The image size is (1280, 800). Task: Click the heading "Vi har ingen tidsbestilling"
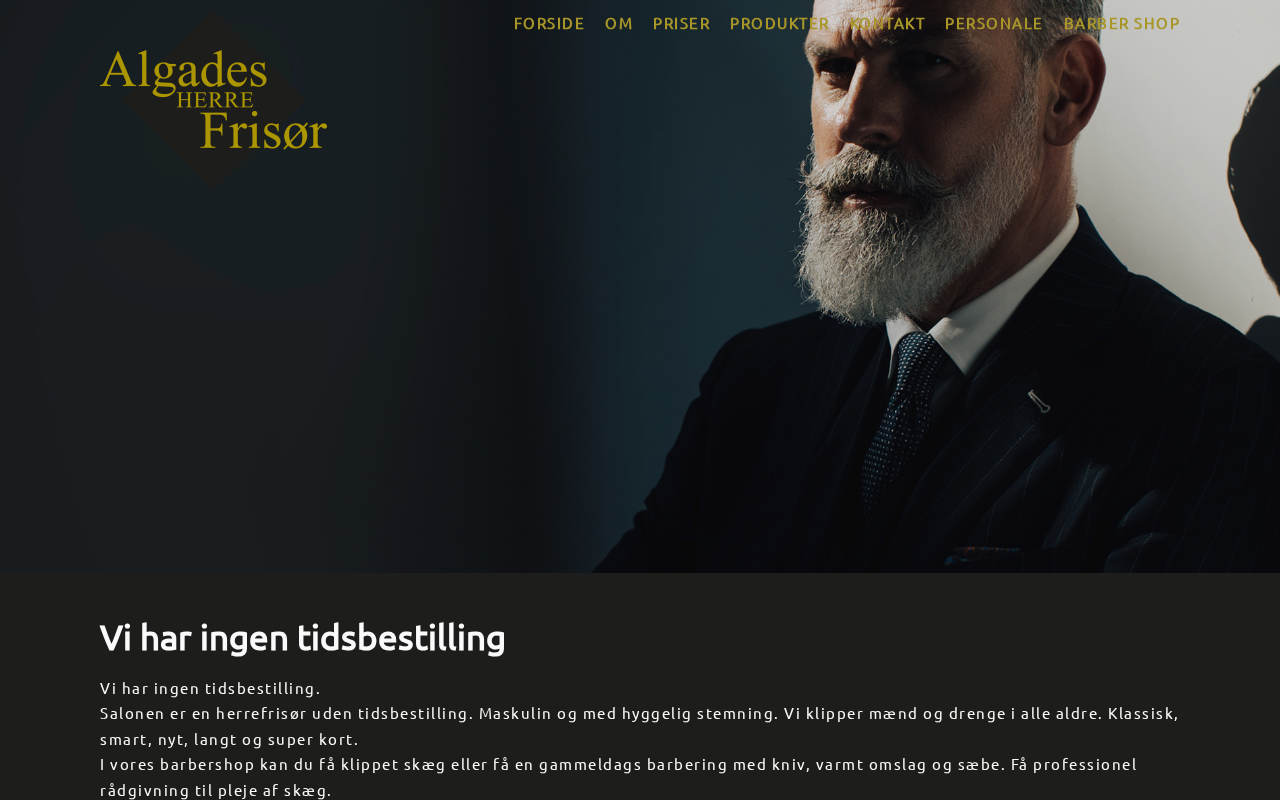(303, 637)
